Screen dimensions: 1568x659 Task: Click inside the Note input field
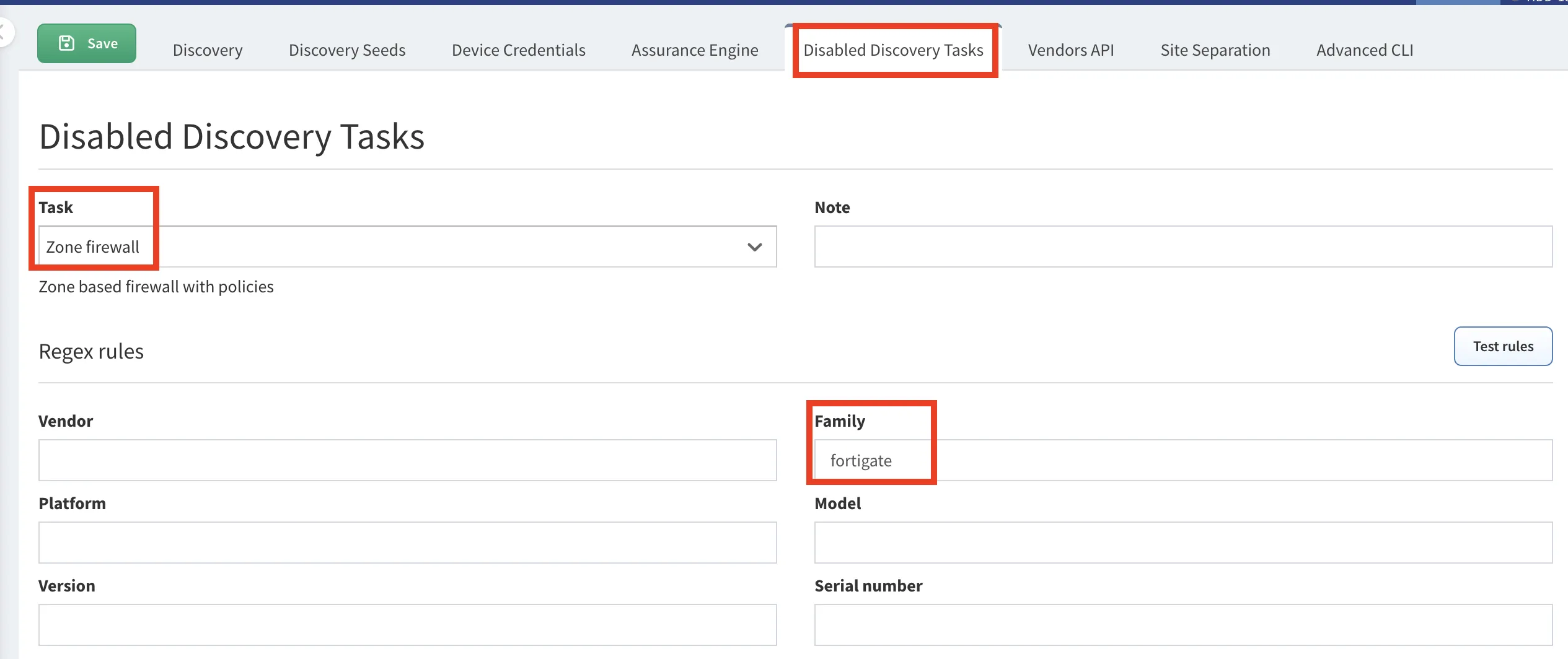pos(1183,247)
